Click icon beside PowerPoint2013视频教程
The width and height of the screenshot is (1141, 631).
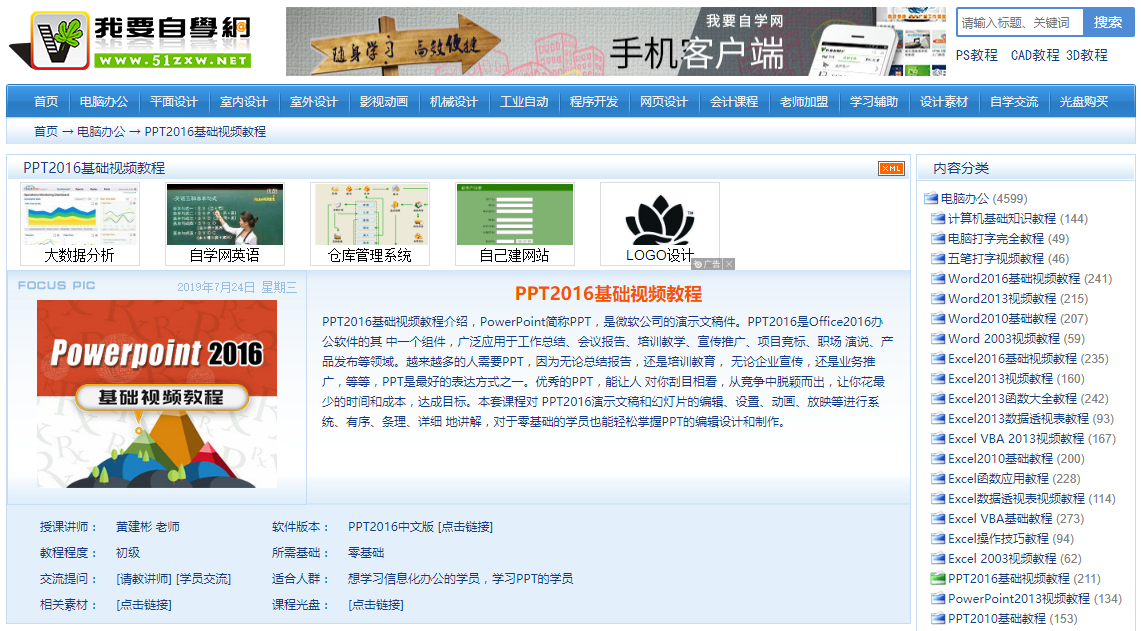tap(940, 598)
